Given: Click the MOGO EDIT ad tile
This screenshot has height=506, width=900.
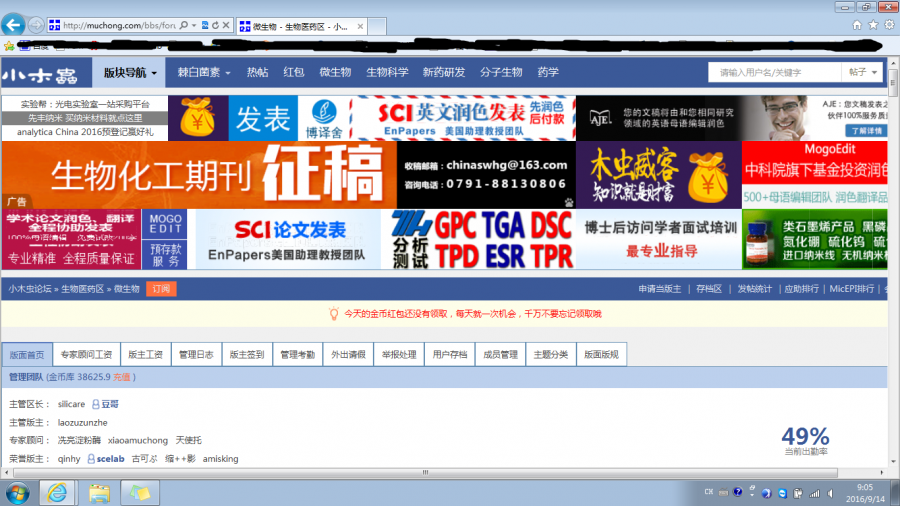Looking at the screenshot, I should 165,224.
